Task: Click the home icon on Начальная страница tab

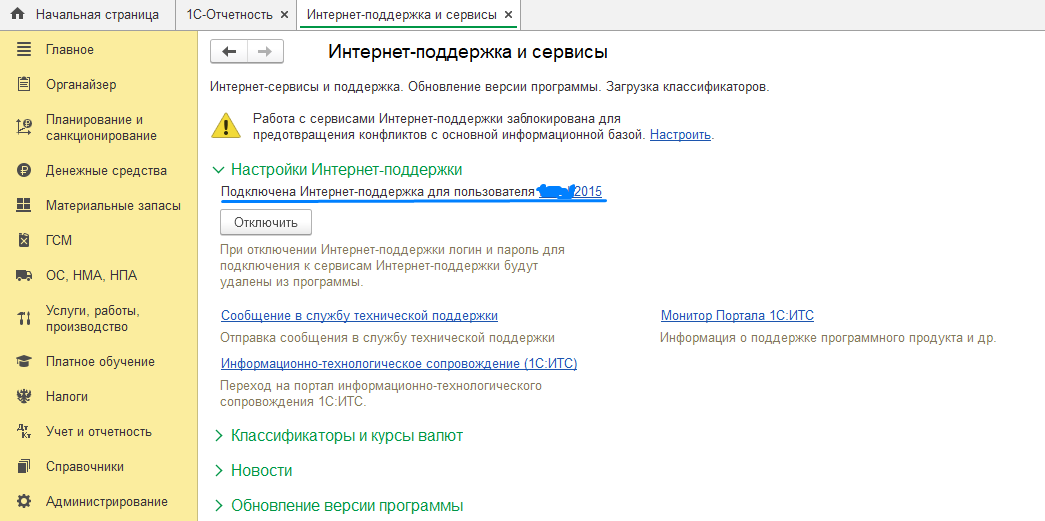Action: coord(17,15)
